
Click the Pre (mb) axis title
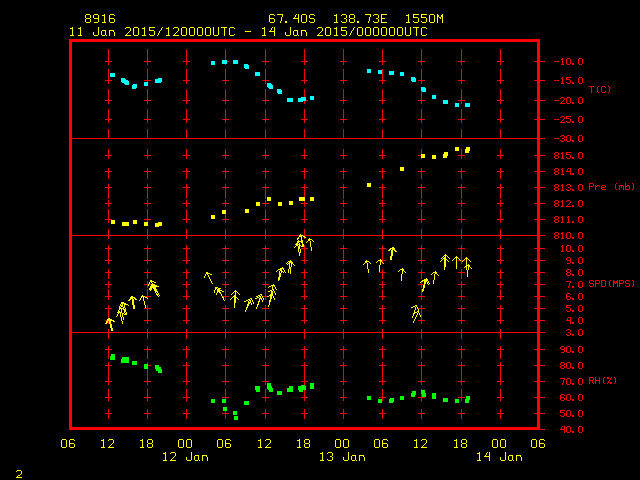coord(611,187)
